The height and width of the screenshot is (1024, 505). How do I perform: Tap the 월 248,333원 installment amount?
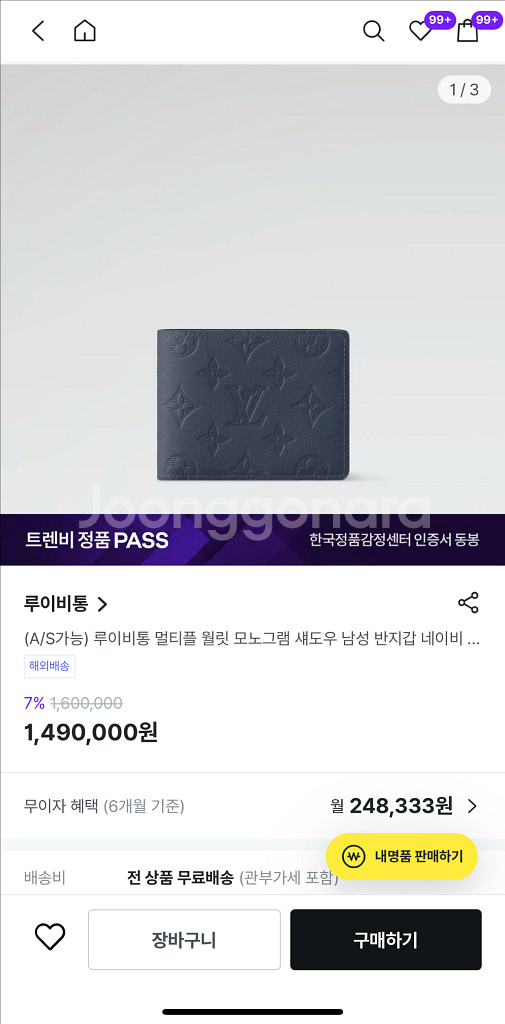tap(391, 807)
